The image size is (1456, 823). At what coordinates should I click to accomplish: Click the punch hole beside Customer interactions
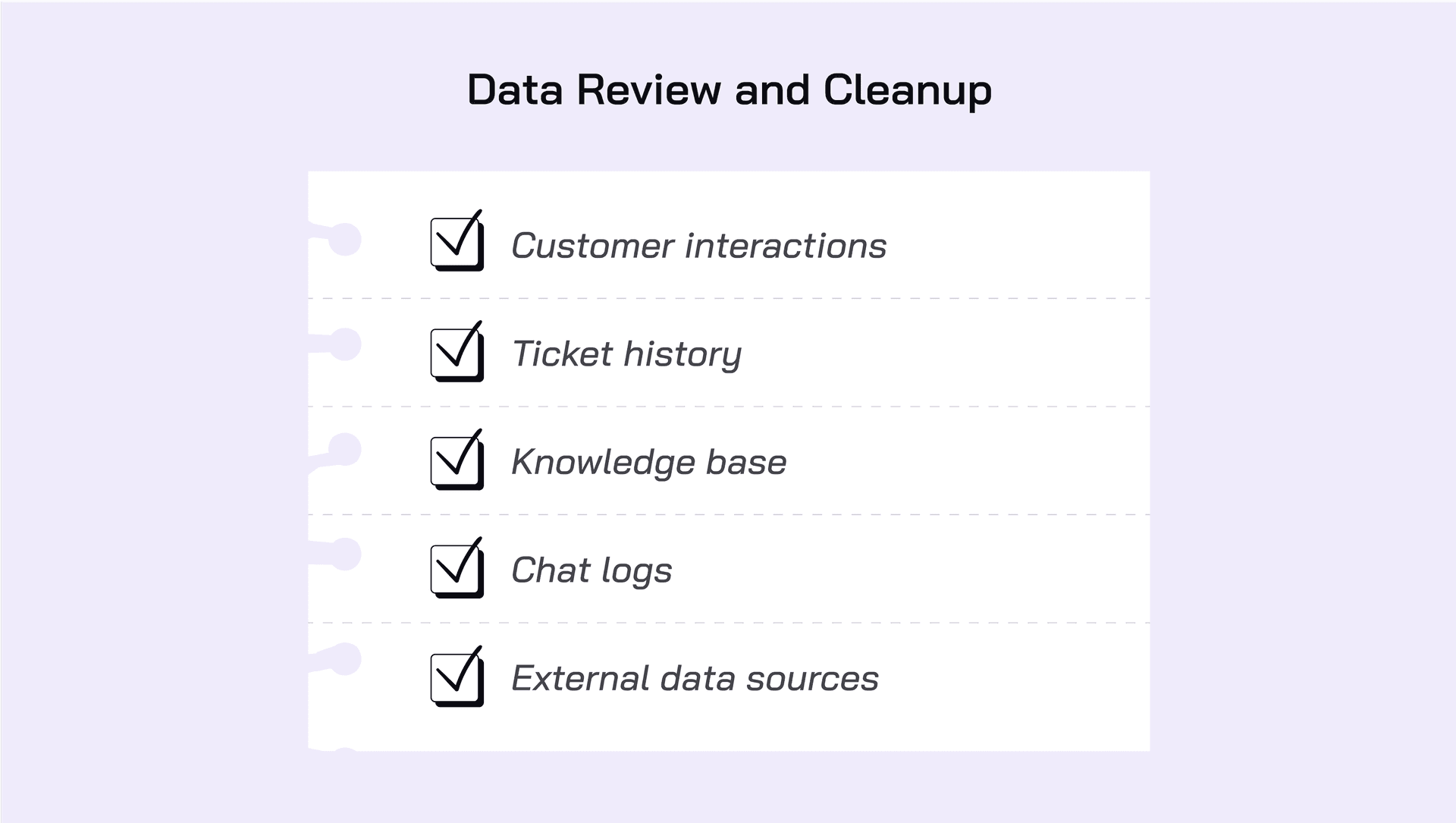(x=345, y=240)
